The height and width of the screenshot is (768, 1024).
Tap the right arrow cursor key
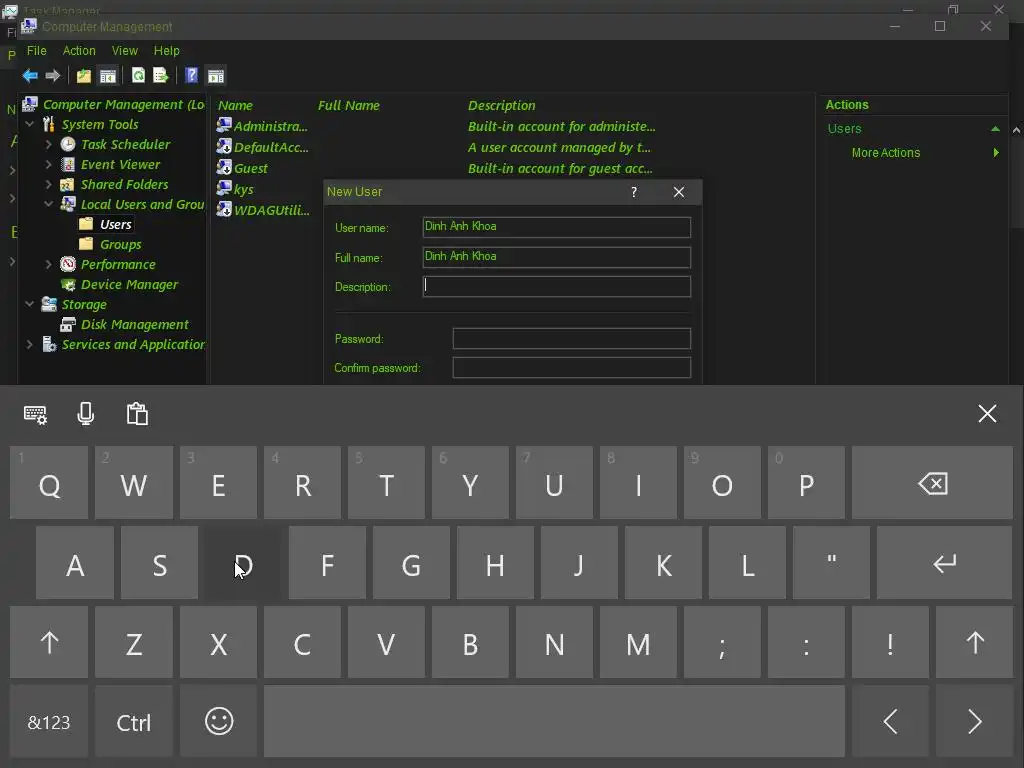(x=974, y=722)
